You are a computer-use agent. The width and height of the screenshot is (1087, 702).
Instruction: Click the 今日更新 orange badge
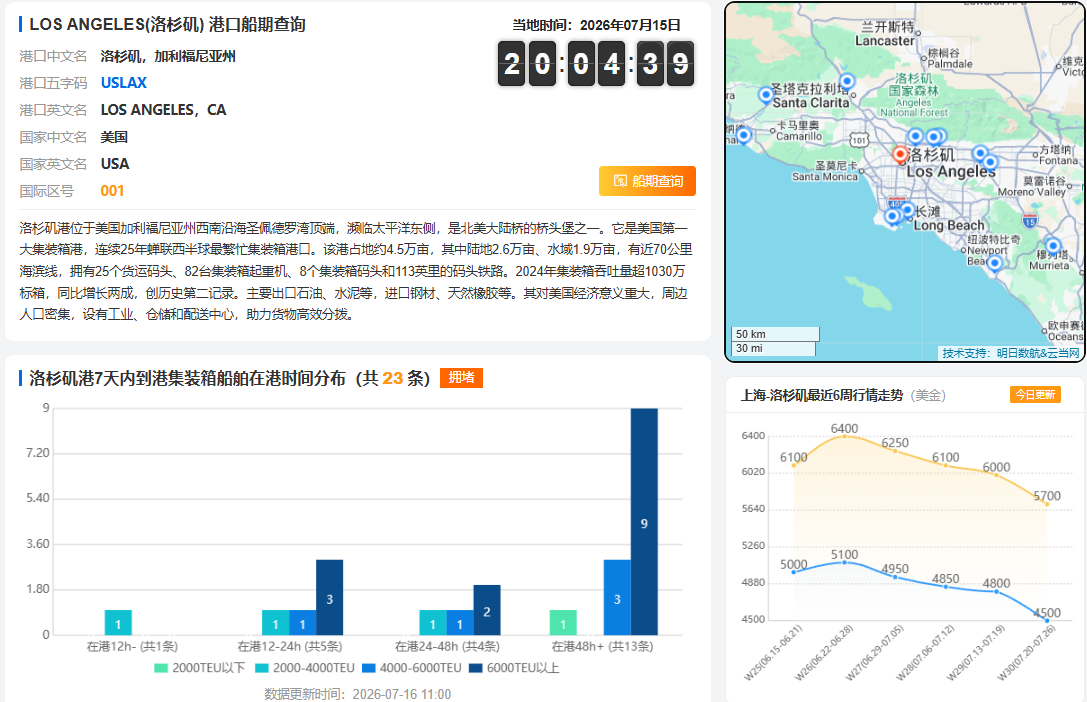coord(1035,395)
